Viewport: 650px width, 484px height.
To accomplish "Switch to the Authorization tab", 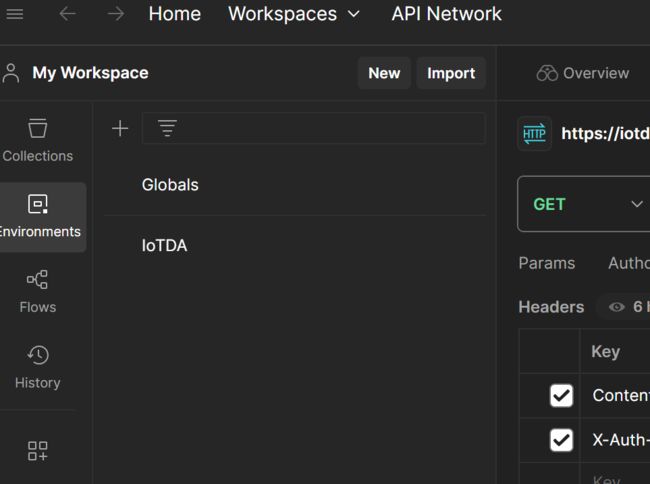I will (x=629, y=263).
